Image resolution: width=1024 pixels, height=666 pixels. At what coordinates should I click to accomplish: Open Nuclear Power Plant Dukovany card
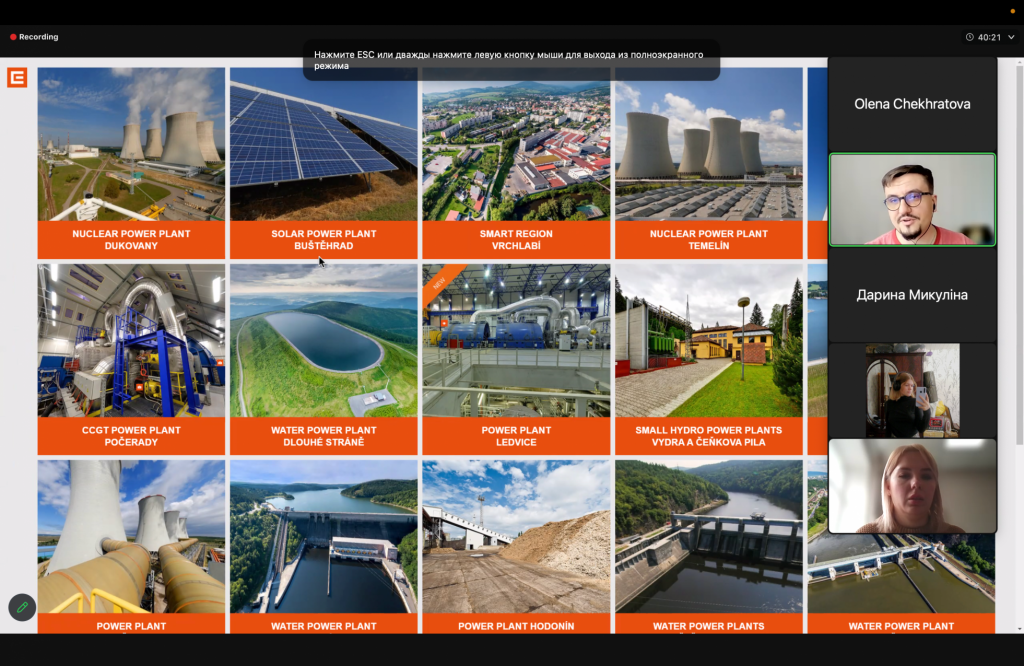click(x=131, y=163)
